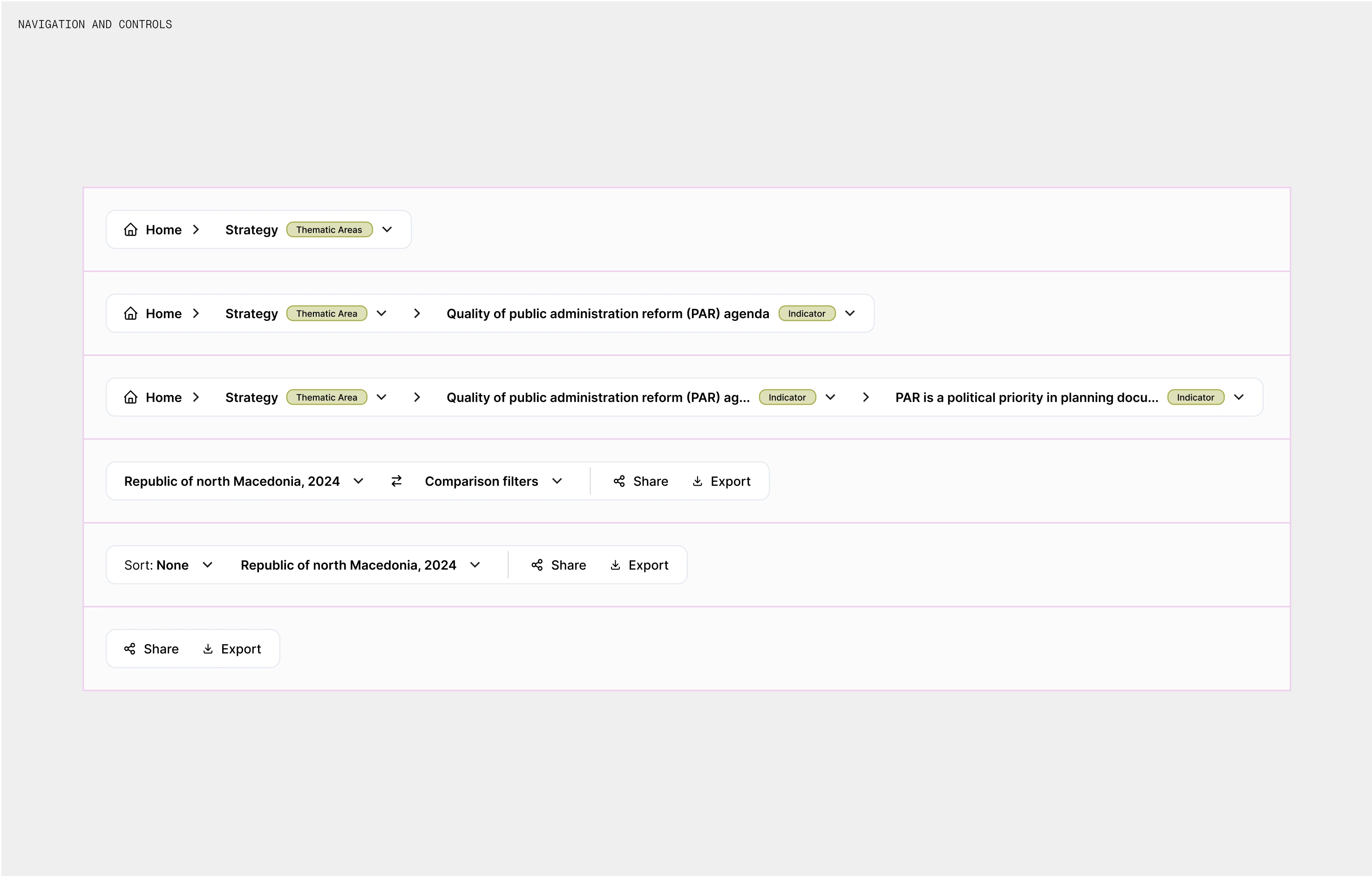Click the Home icon in the third breadcrumb row
The image size is (1372, 876).
(x=131, y=397)
